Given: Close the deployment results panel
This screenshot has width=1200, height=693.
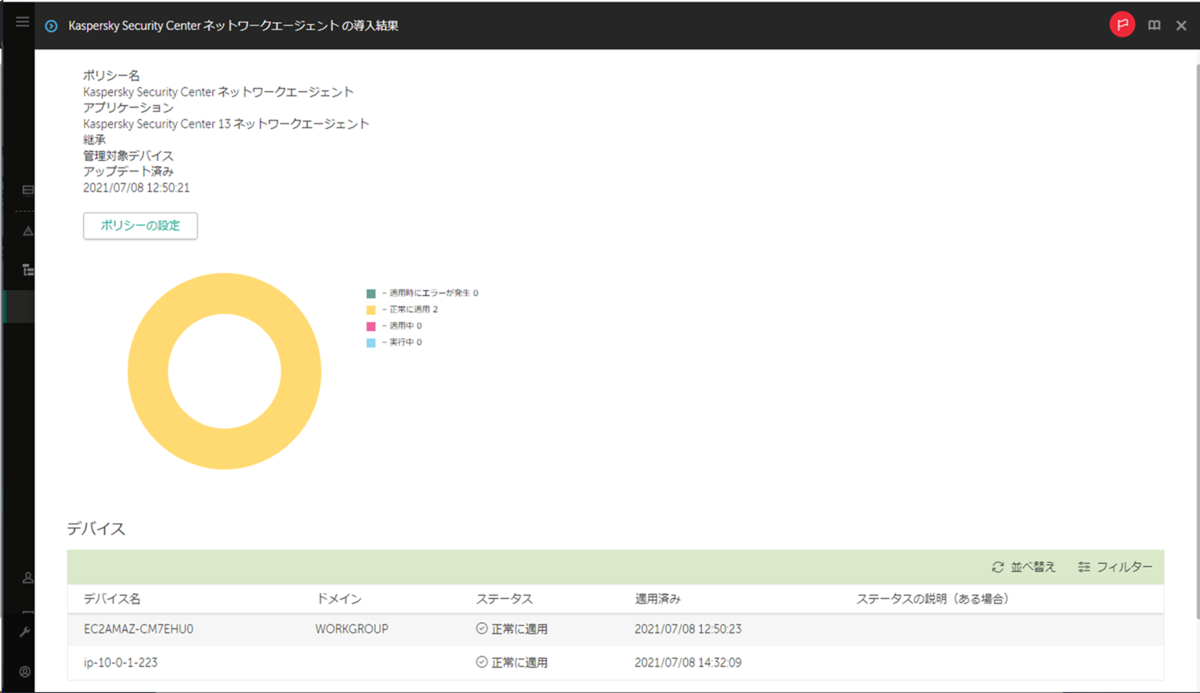Looking at the screenshot, I should tap(1181, 26).
